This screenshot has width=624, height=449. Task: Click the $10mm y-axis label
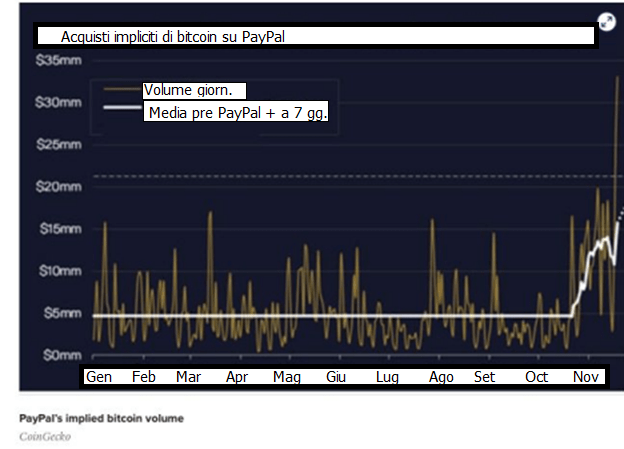[x=60, y=271]
